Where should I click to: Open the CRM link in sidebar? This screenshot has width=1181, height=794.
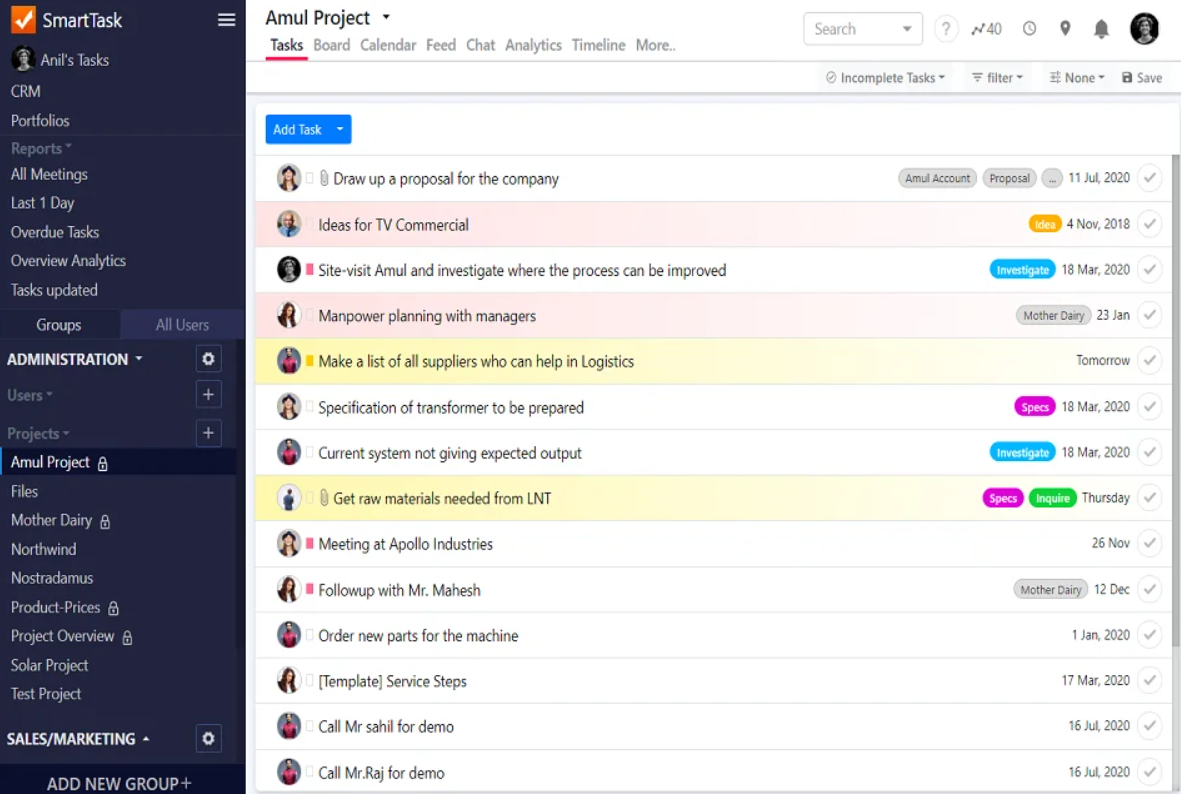coord(26,91)
